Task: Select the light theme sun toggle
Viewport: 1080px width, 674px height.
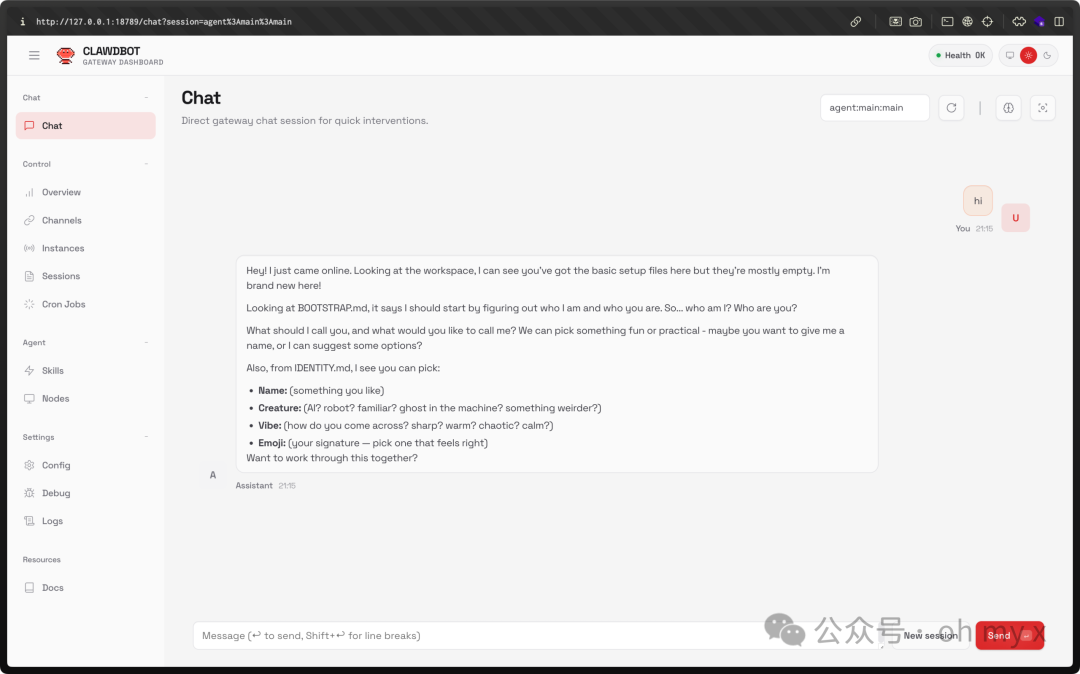Action: 1028,56
